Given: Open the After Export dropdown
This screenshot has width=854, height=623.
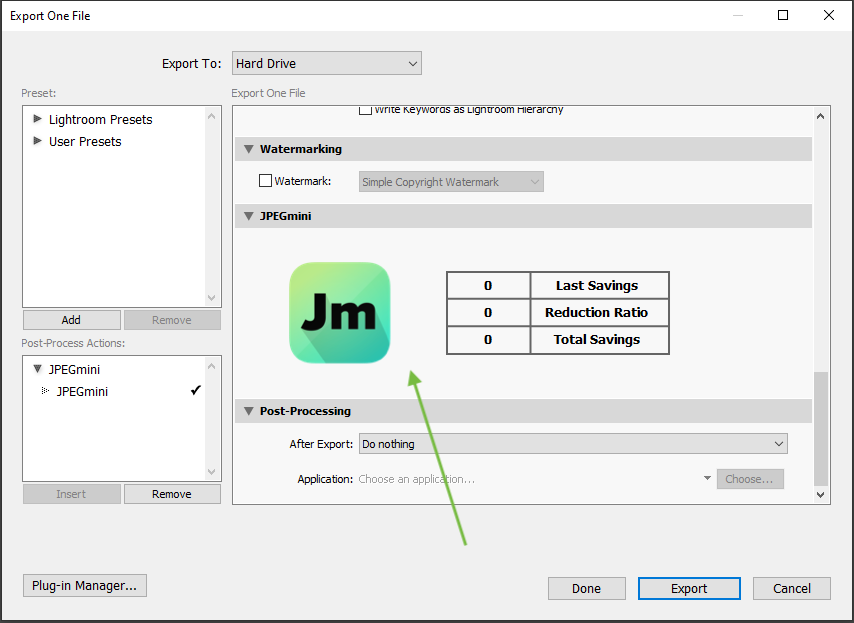Looking at the screenshot, I should tap(573, 444).
